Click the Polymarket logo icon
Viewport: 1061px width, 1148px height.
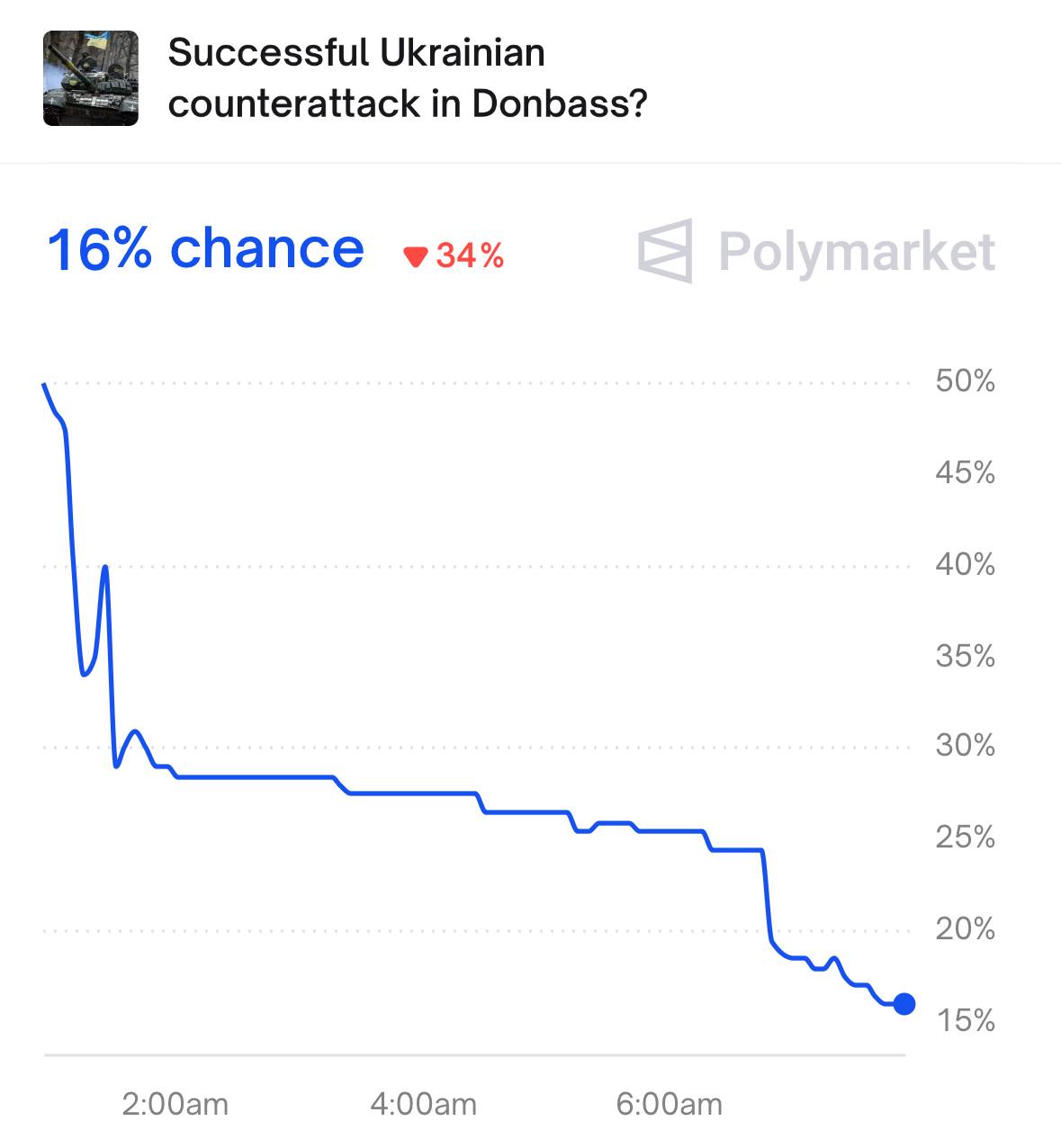click(666, 250)
